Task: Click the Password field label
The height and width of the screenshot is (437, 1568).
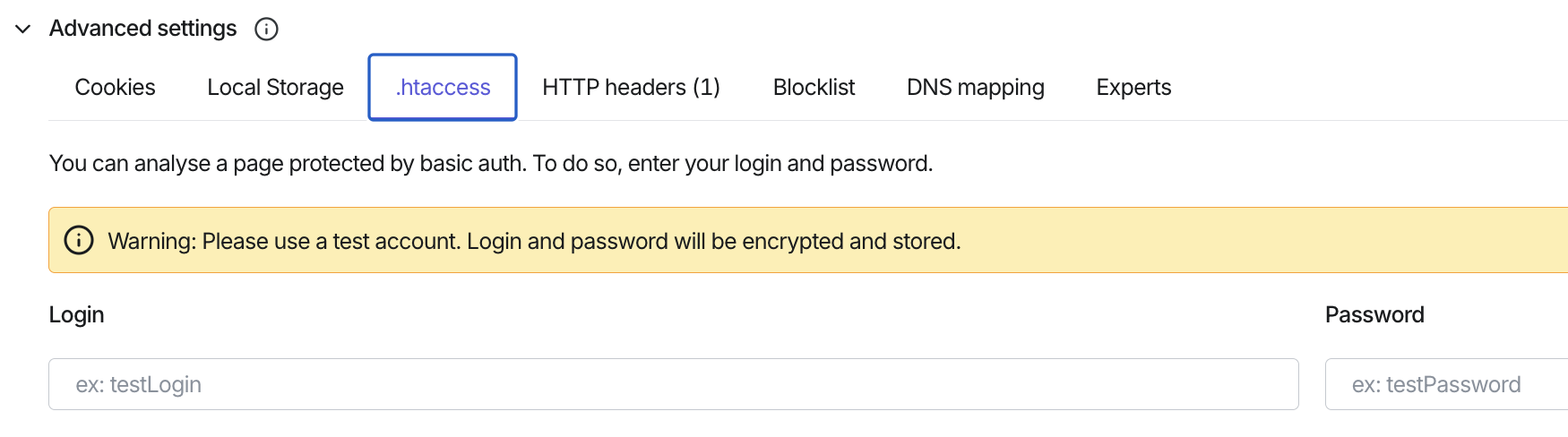Action: pos(1374,314)
